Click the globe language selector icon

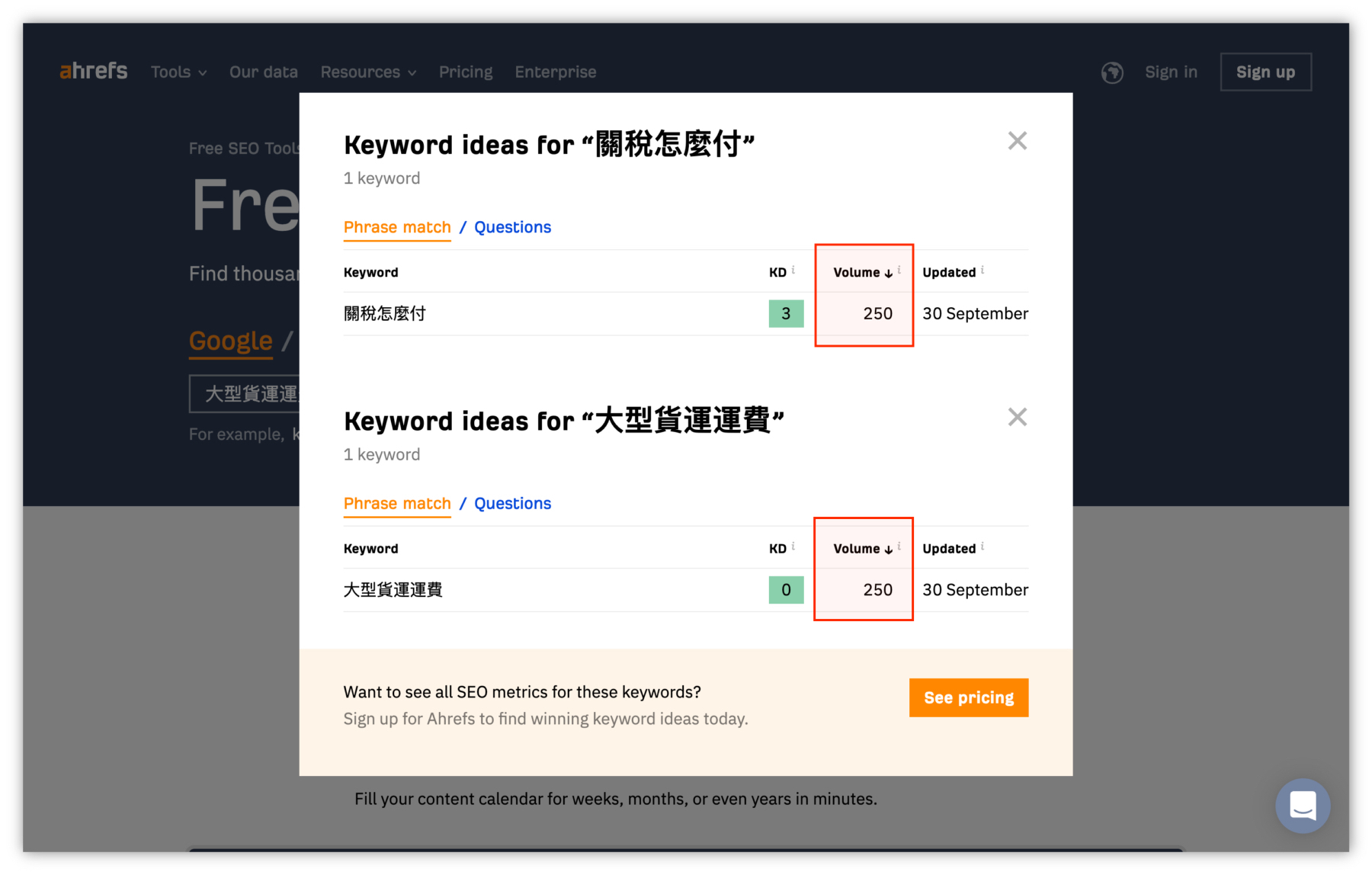pyautogui.click(x=1112, y=72)
